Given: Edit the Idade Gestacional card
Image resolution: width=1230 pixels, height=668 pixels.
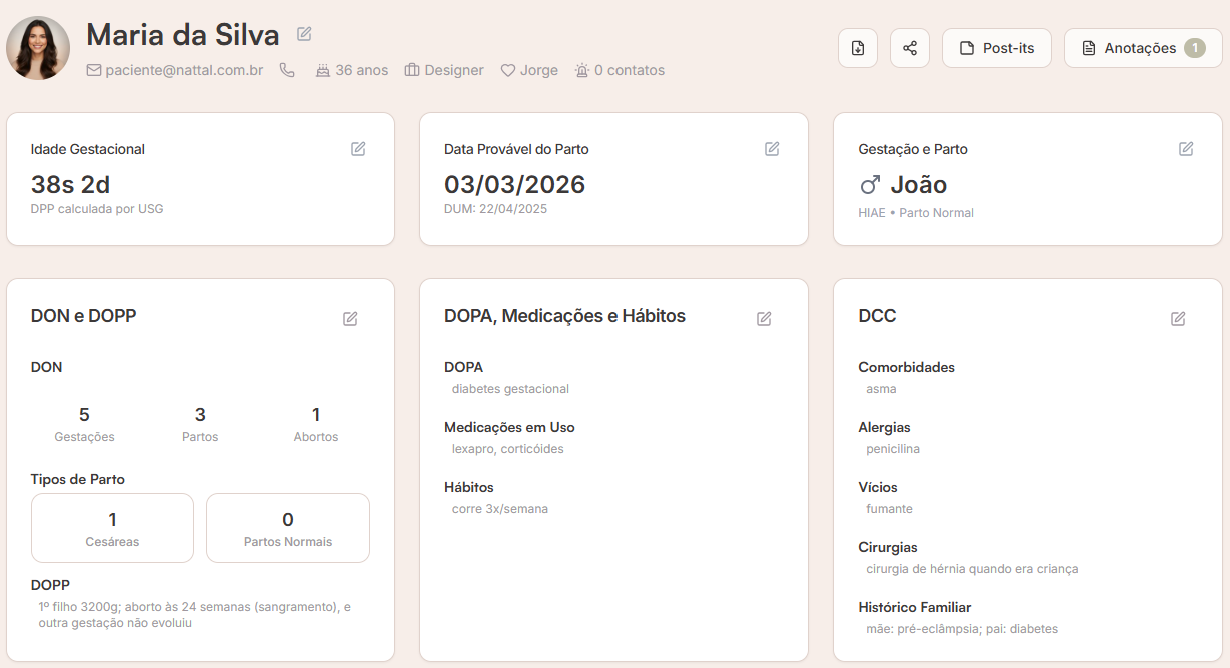Looking at the screenshot, I should click(x=358, y=148).
